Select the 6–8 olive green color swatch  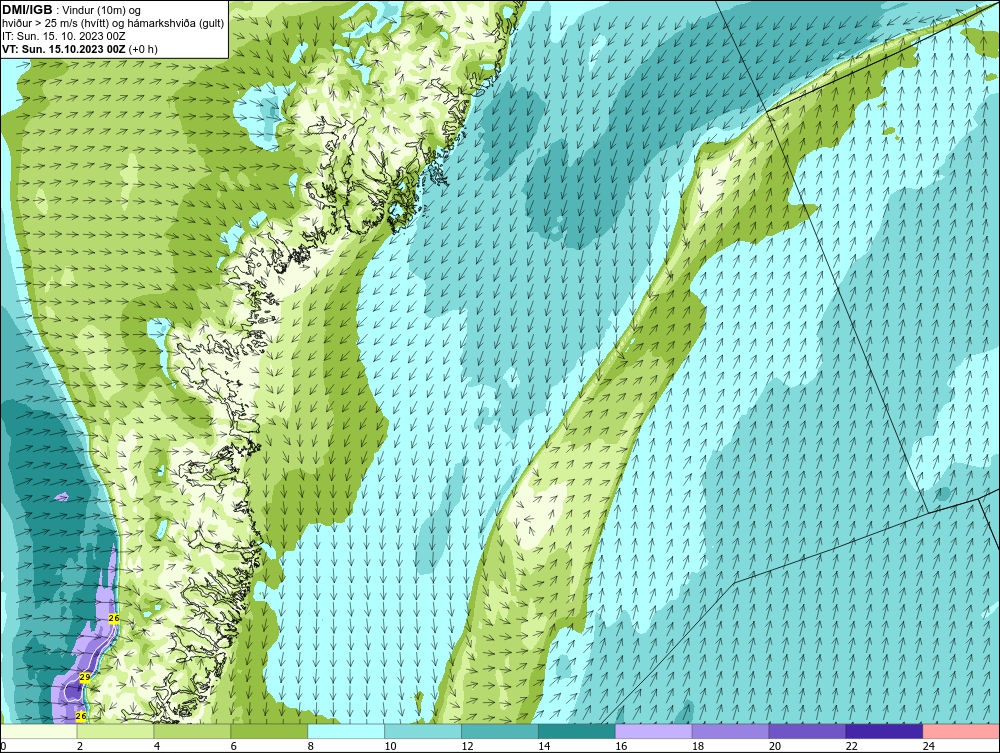tap(269, 731)
